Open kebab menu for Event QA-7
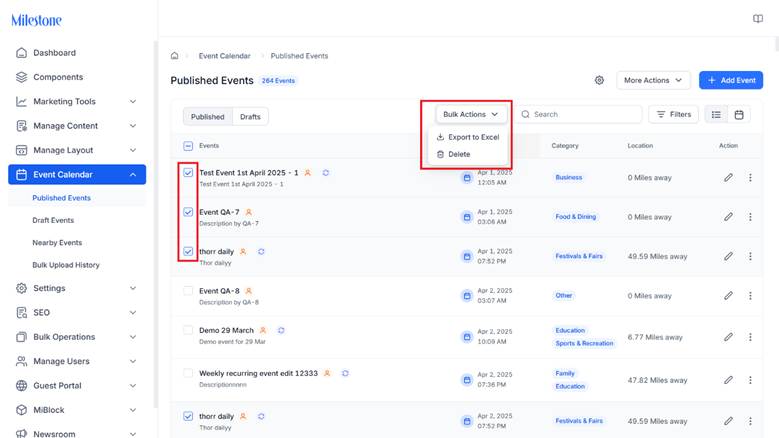 tap(750, 217)
